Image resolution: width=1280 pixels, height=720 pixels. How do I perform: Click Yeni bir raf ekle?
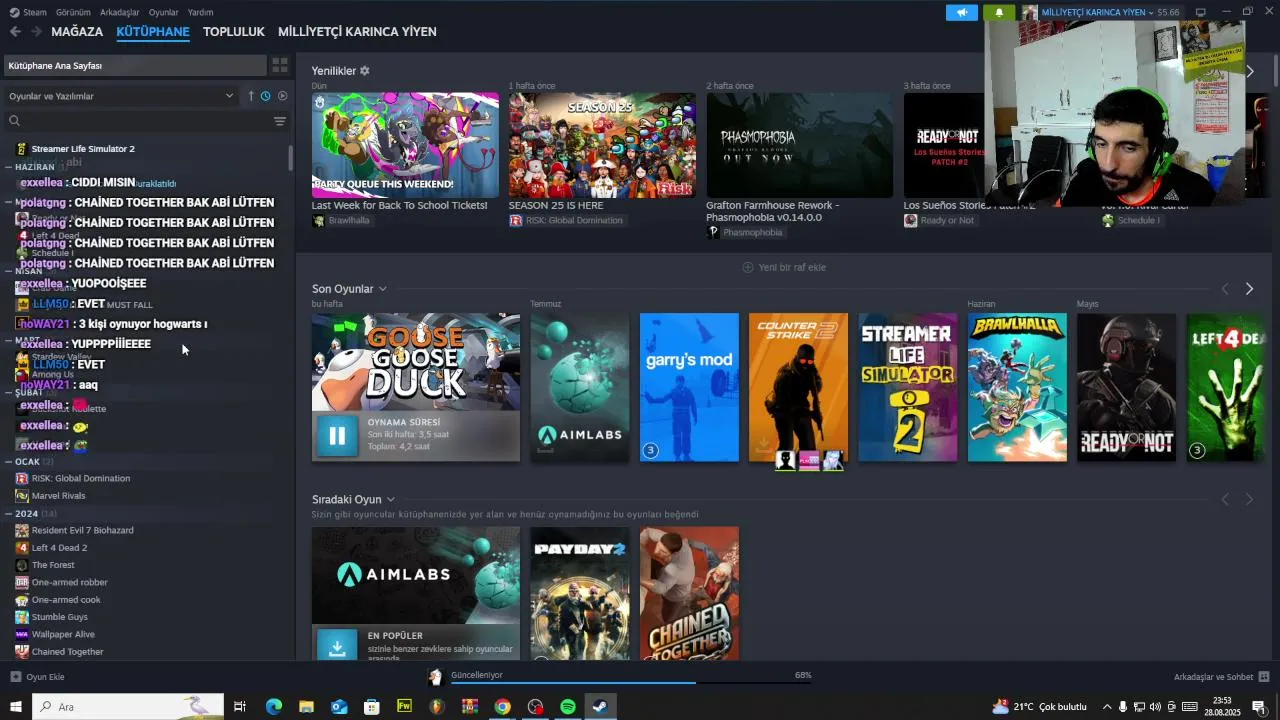click(x=784, y=267)
